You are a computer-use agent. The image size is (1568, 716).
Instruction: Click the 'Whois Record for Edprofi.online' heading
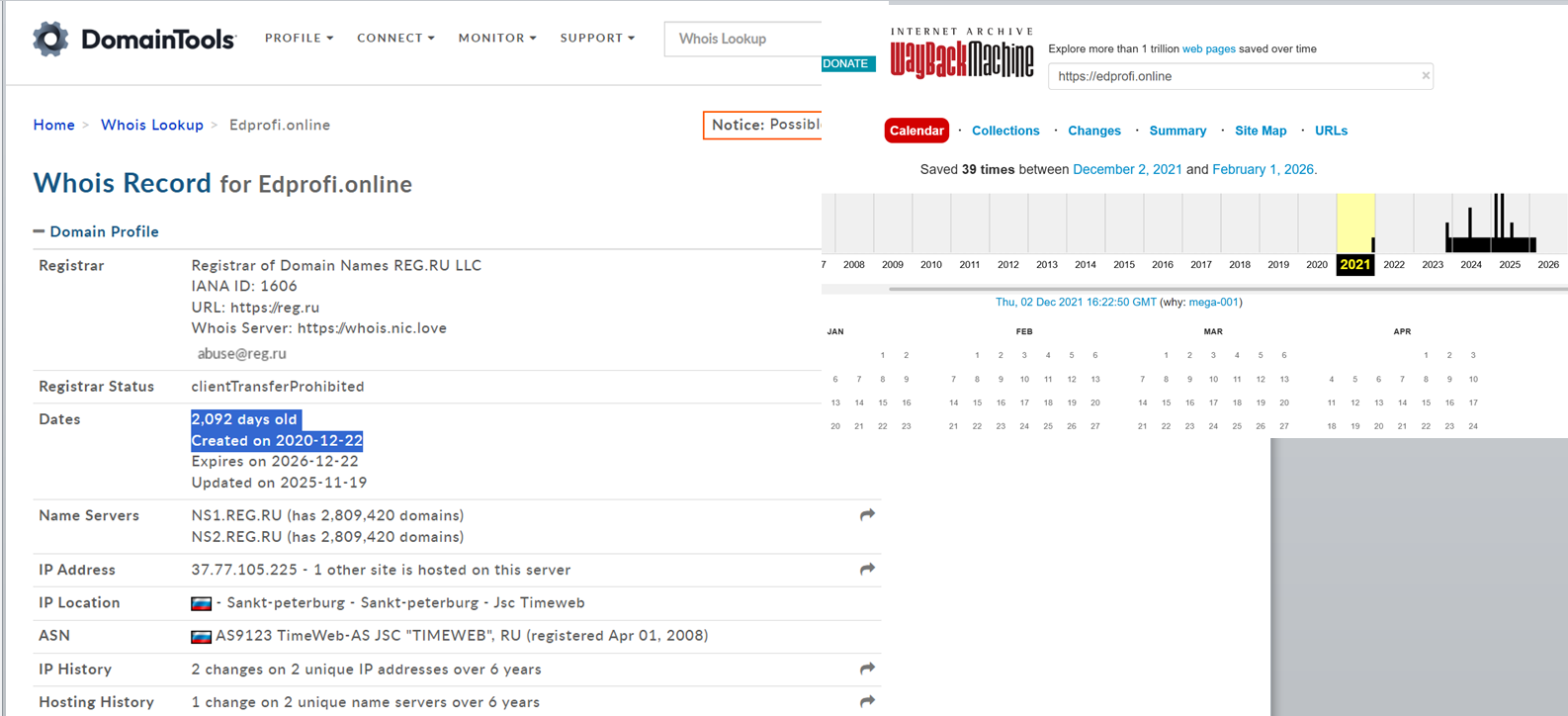click(x=222, y=184)
